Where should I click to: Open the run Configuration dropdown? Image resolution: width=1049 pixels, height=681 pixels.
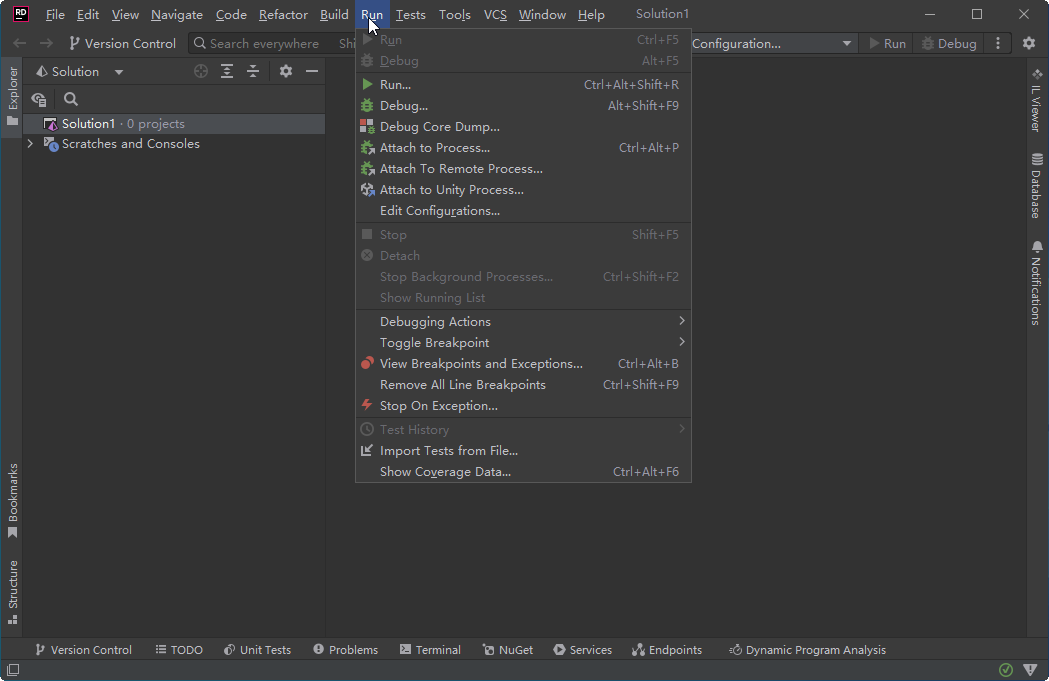(x=773, y=43)
